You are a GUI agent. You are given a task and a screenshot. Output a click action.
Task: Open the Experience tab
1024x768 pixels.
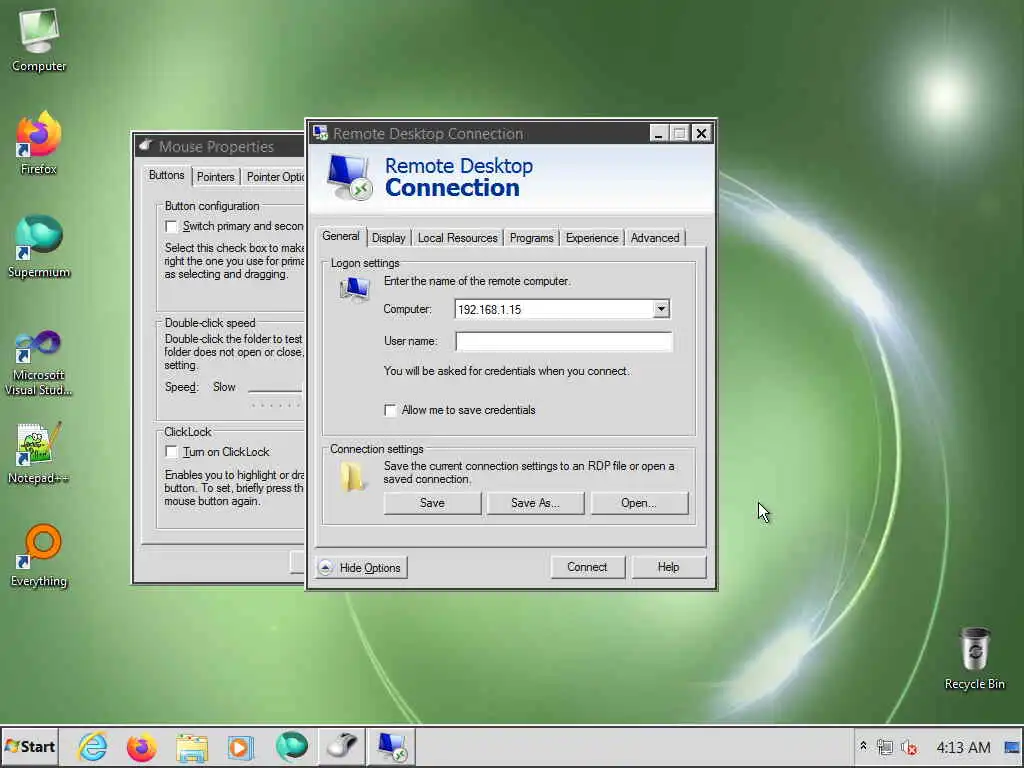pyautogui.click(x=592, y=238)
